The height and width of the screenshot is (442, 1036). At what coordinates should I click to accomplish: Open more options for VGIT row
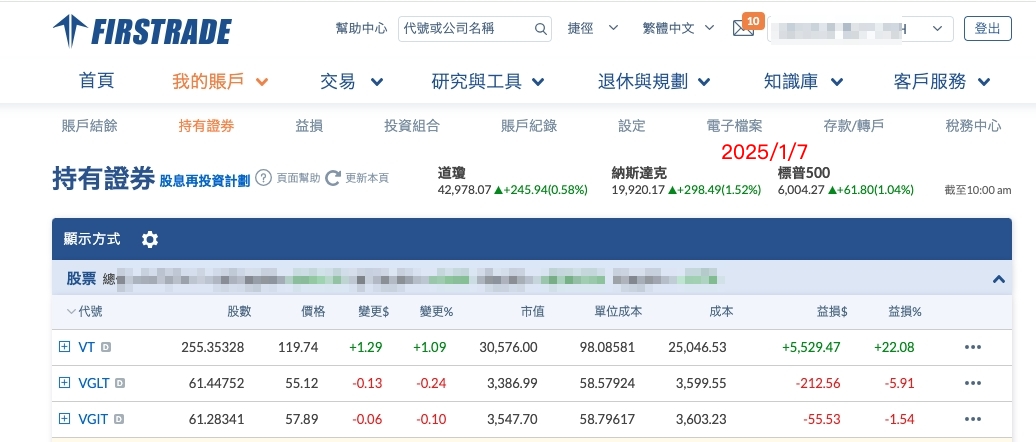[x=973, y=419]
